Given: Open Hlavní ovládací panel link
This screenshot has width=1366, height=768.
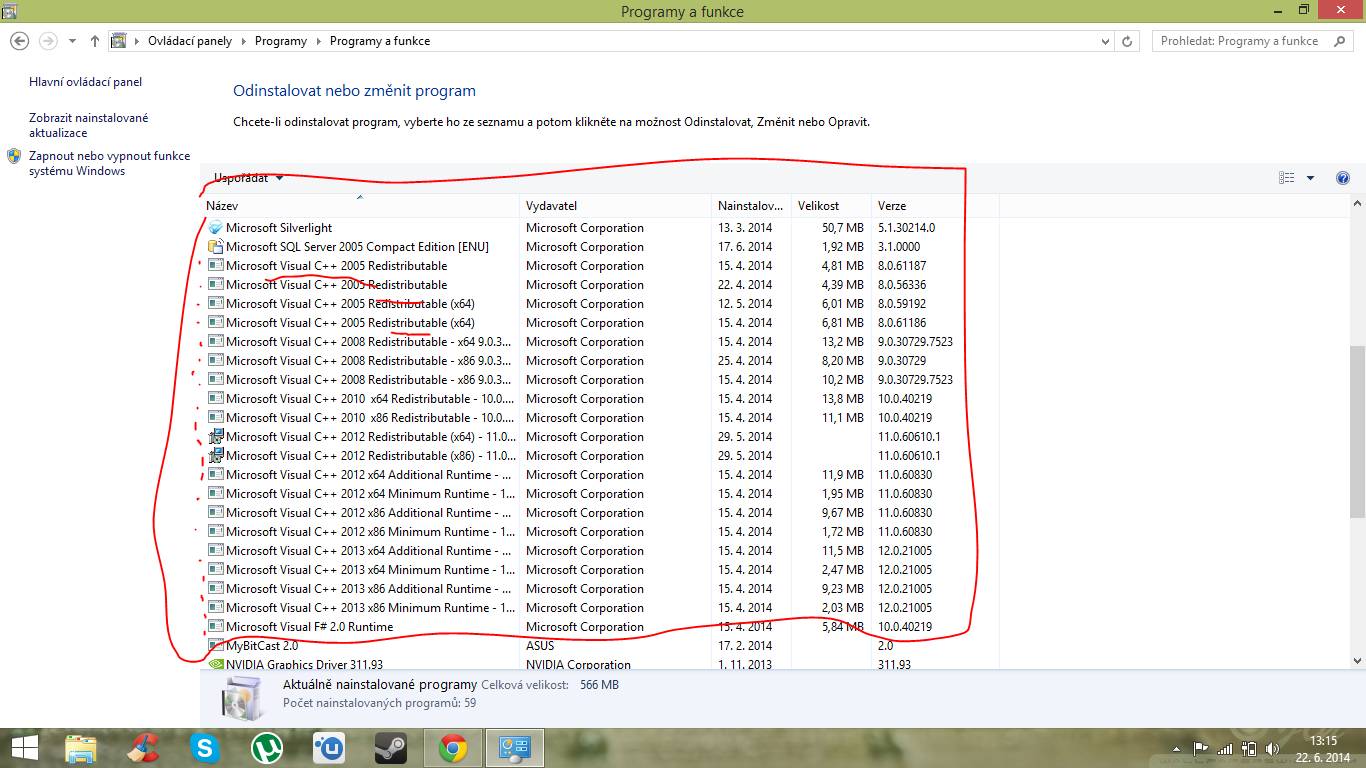Looking at the screenshot, I should (x=86, y=82).
